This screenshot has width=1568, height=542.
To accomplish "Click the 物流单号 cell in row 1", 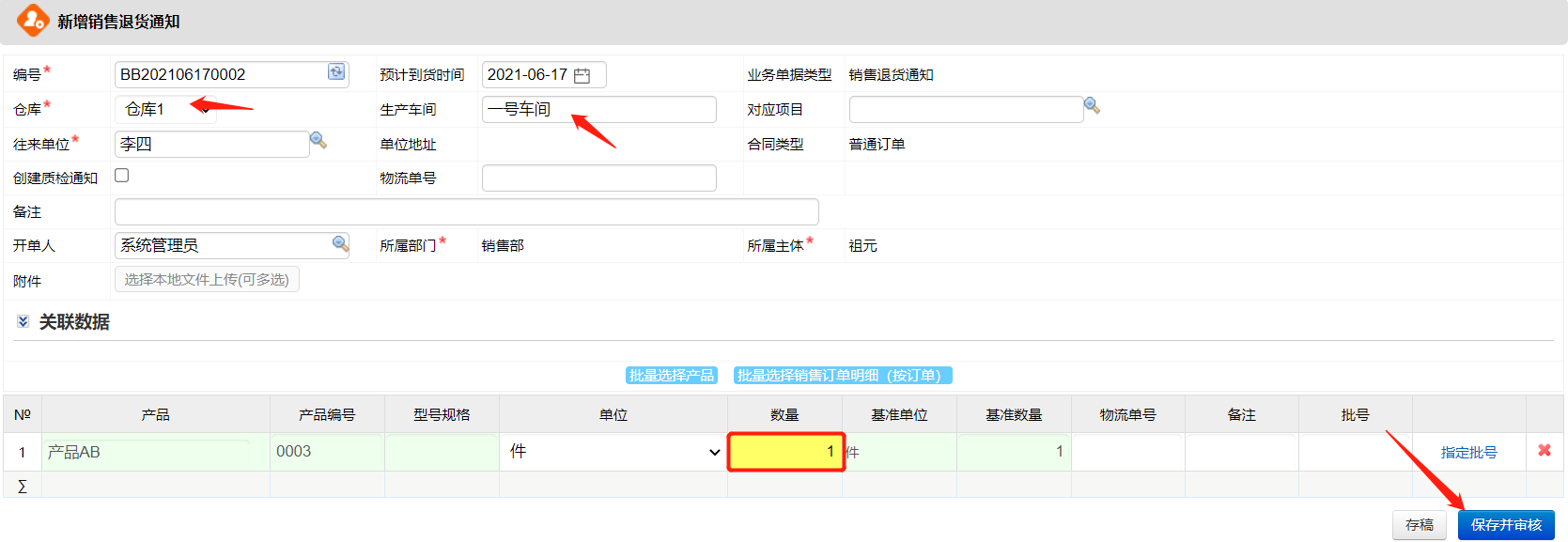I will [x=1127, y=452].
